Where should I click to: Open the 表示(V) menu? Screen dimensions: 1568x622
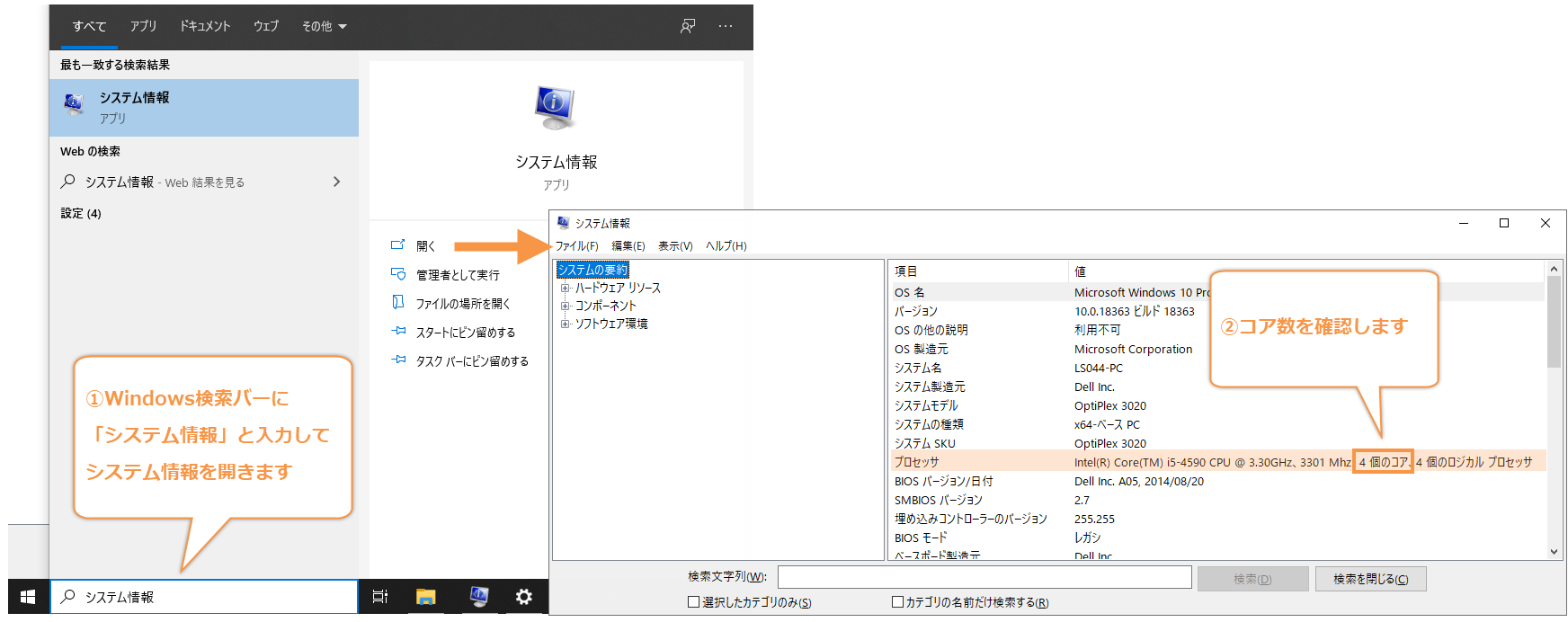[x=675, y=246]
